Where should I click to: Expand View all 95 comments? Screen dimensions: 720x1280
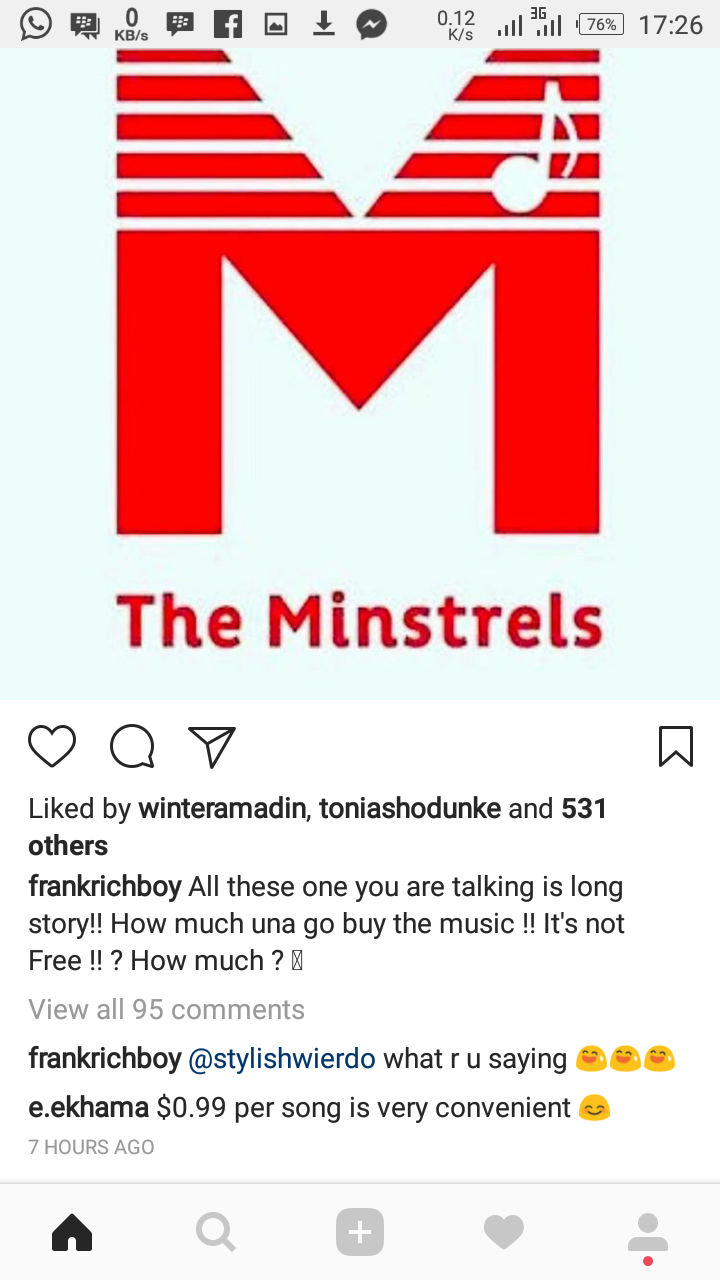[x=166, y=1010]
